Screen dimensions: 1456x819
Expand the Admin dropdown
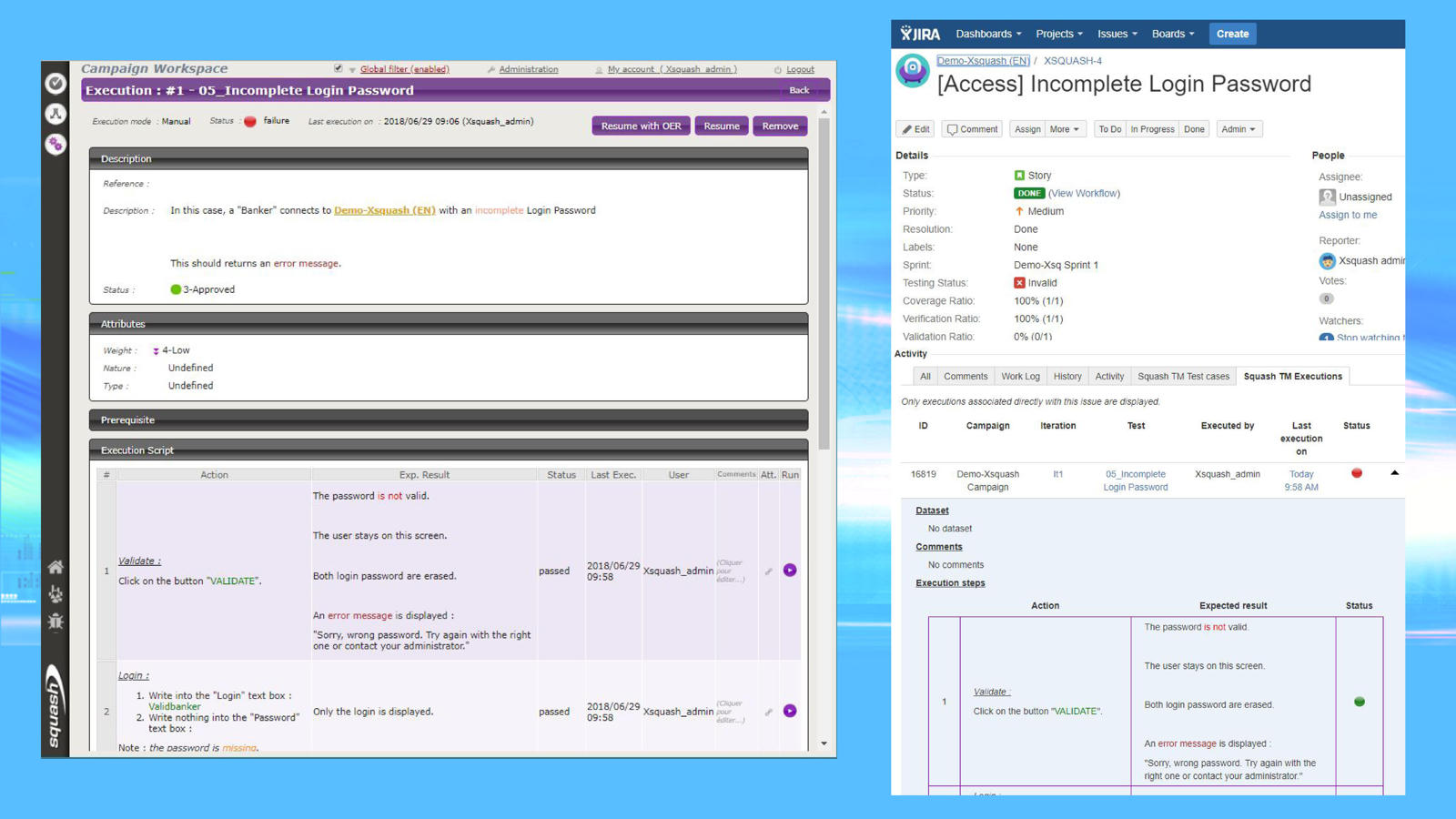tap(1239, 129)
